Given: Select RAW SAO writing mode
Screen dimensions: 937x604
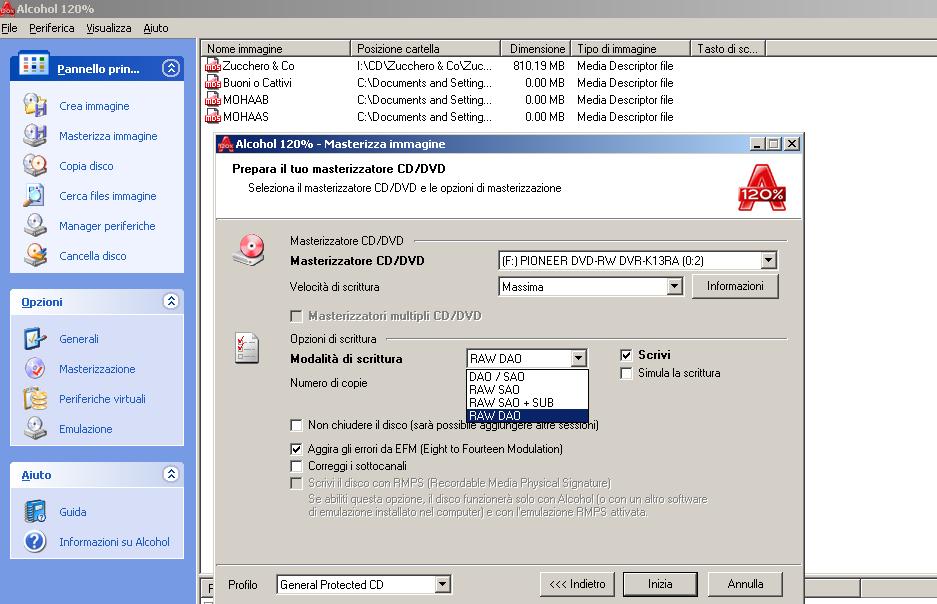Looking at the screenshot, I should click(527, 390).
